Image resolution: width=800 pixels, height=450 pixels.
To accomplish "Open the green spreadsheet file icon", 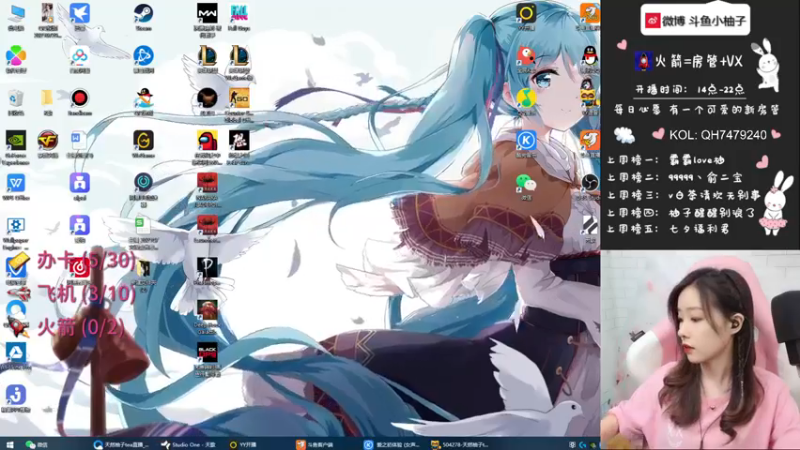I will (142, 225).
